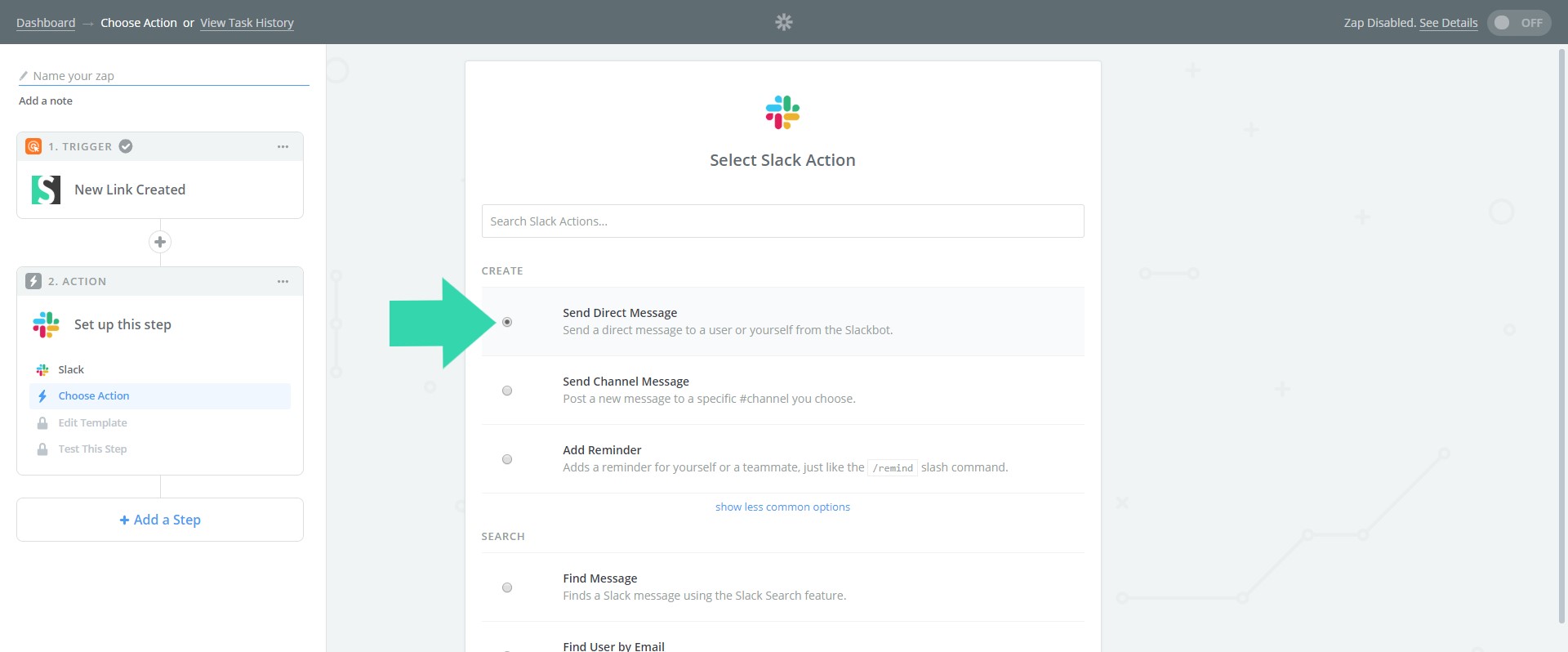The height and width of the screenshot is (652, 1568).
Task: Click Choose Action in the header breadcrumb
Action: coord(139,23)
